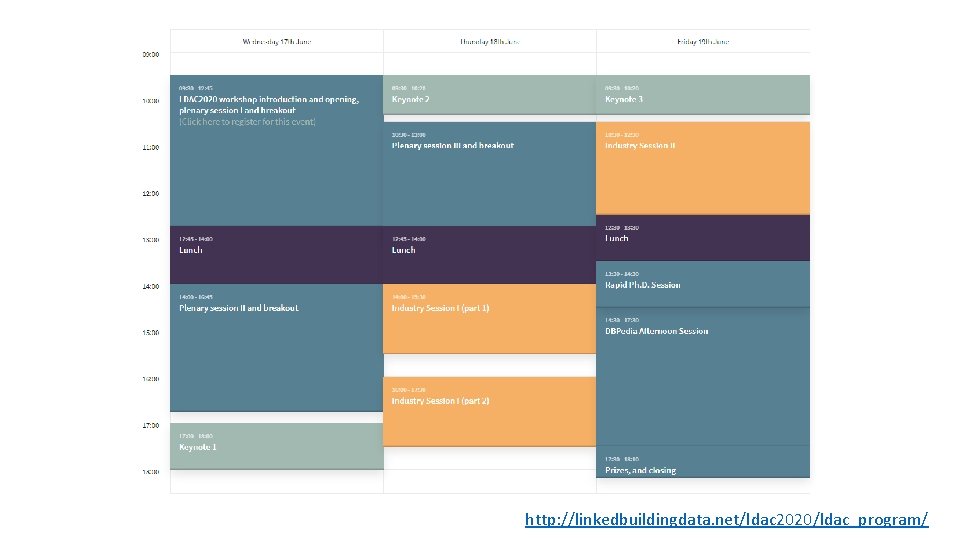The height and width of the screenshot is (540, 960).
Task: Select the Thursday Lunch block
Action: point(490,255)
